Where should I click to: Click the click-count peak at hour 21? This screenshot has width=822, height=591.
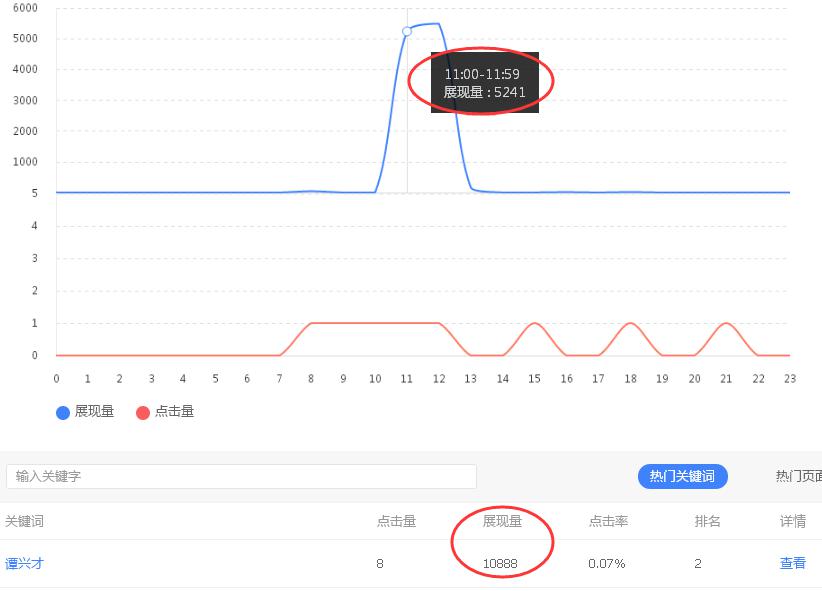726,323
